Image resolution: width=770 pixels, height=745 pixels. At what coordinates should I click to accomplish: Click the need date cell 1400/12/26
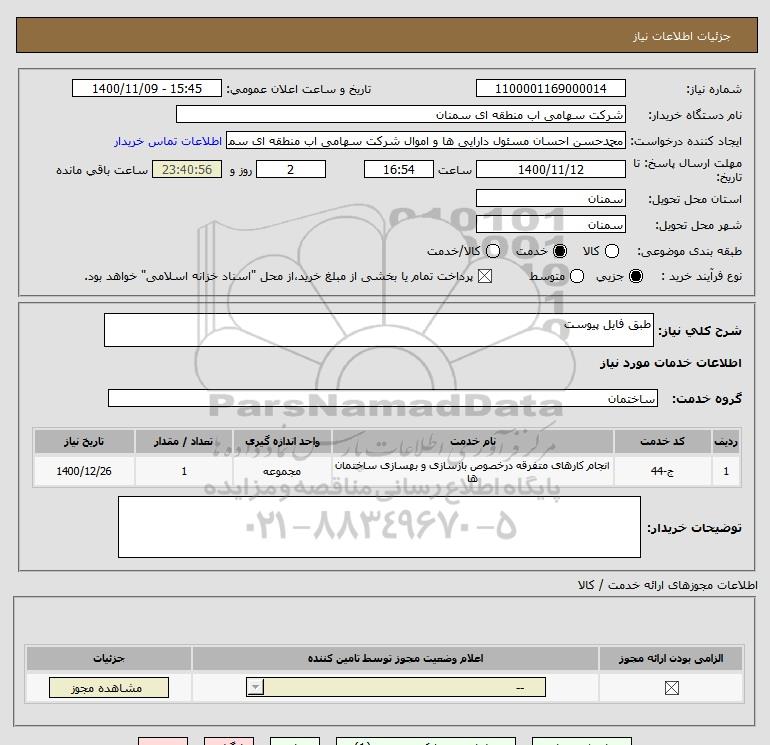tap(84, 471)
